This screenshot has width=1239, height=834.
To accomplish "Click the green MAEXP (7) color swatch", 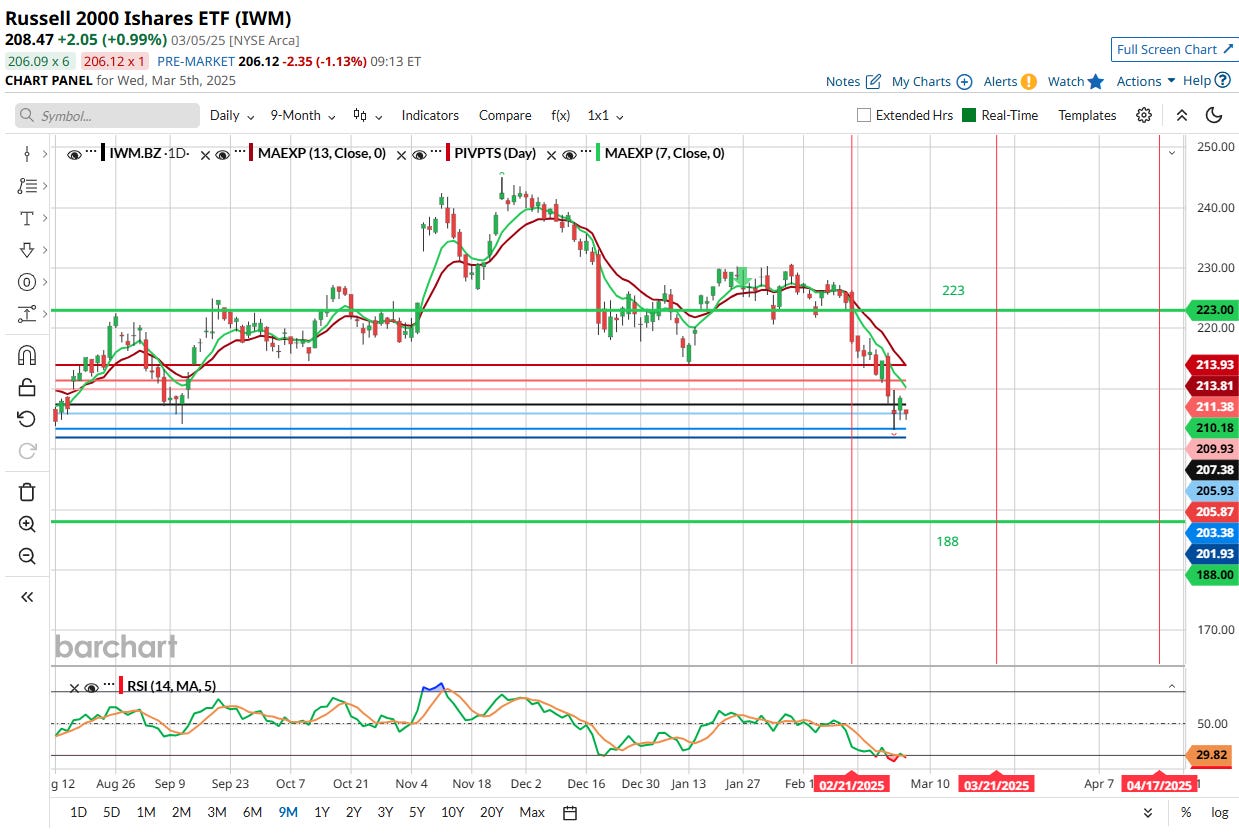I will pos(598,154).
